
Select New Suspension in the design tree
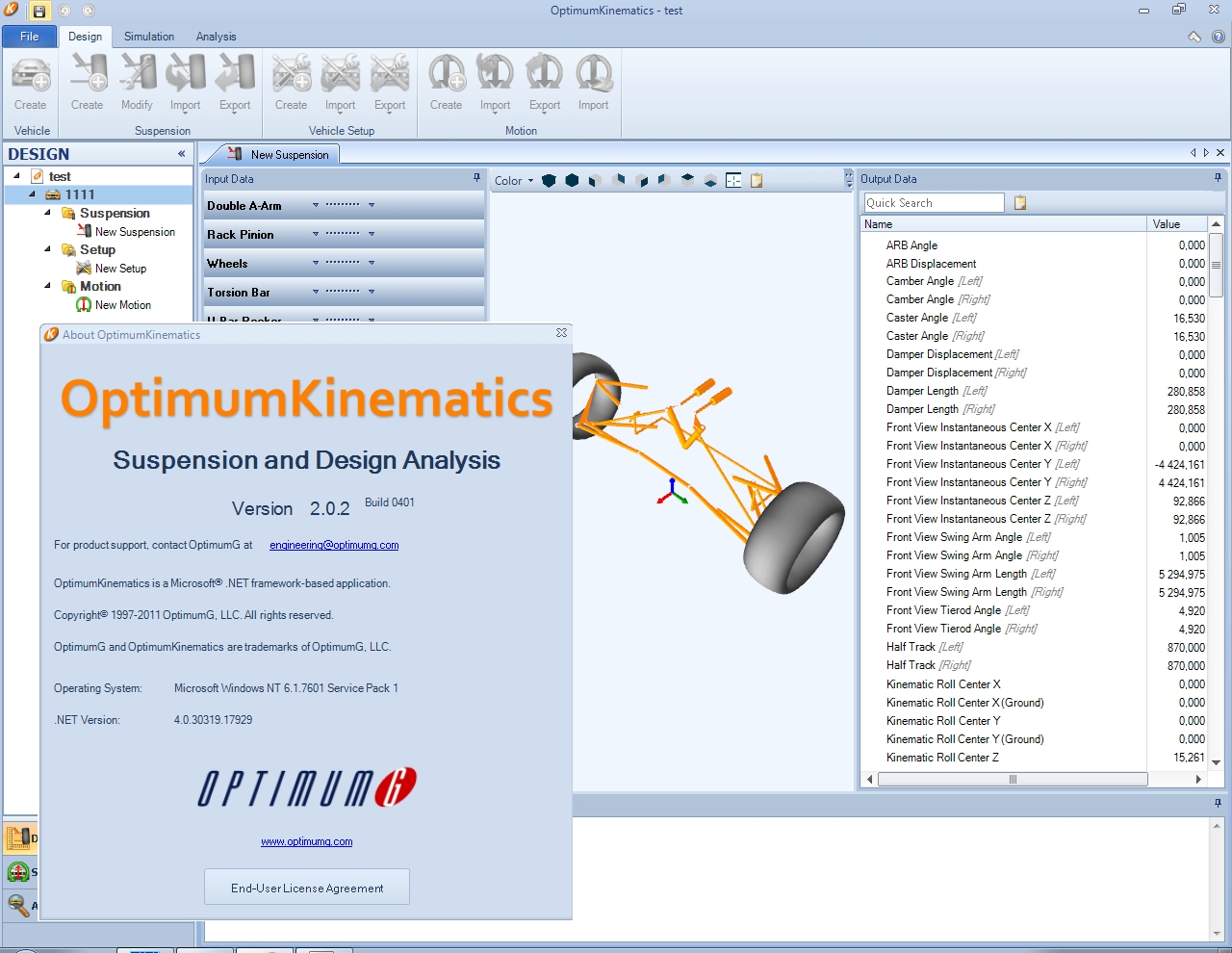pos(135,232)
